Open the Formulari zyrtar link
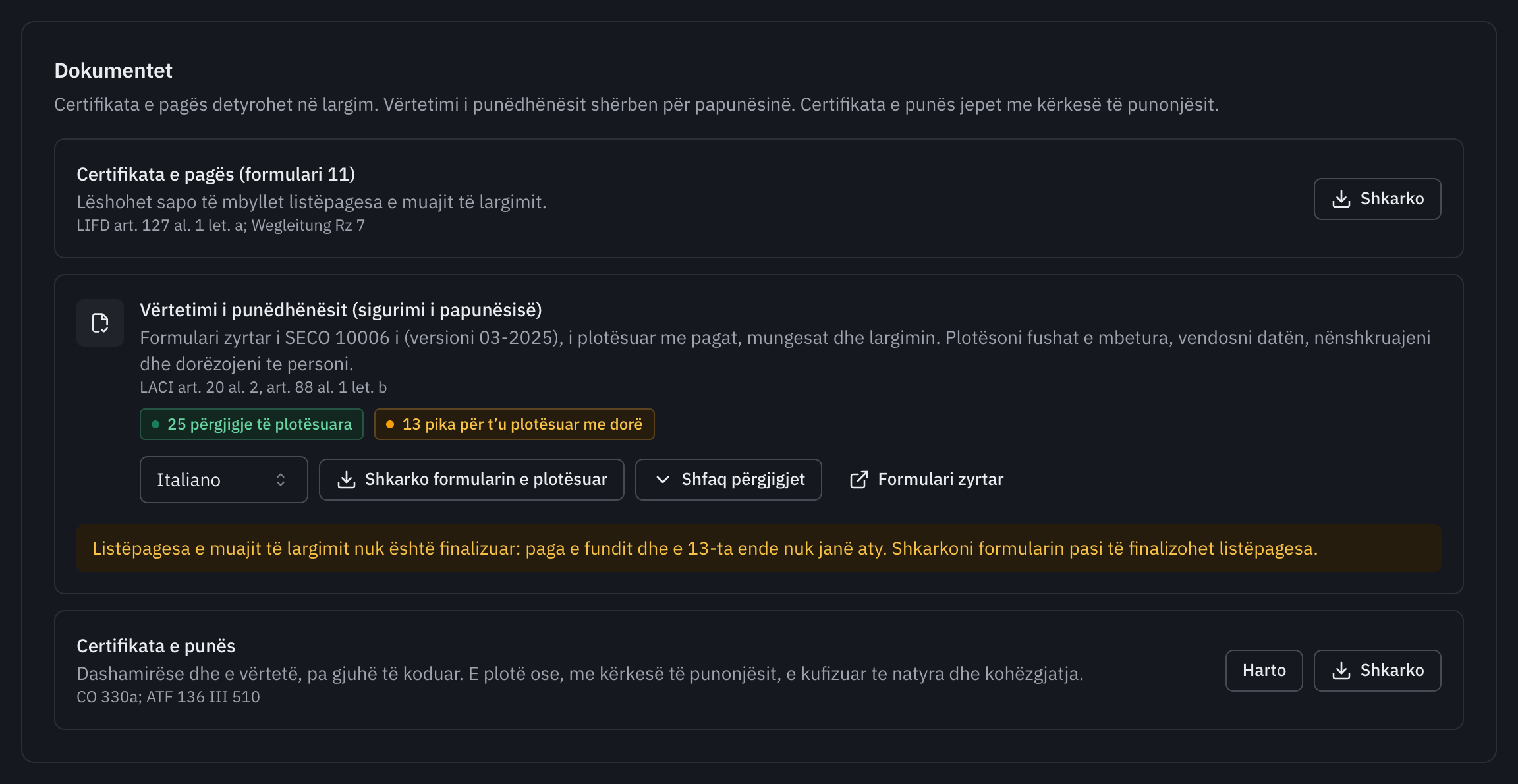The width and height of the screenshot is (1518, 784). [926, 480]
